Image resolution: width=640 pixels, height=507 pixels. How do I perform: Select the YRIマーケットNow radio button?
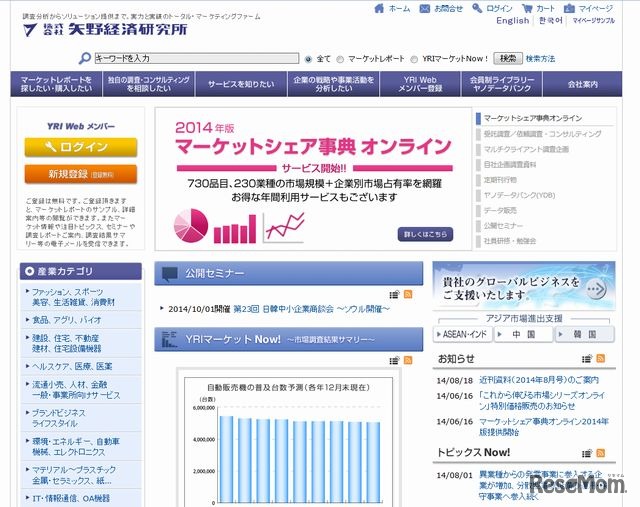pyautogui.click(x=414, y=59)
